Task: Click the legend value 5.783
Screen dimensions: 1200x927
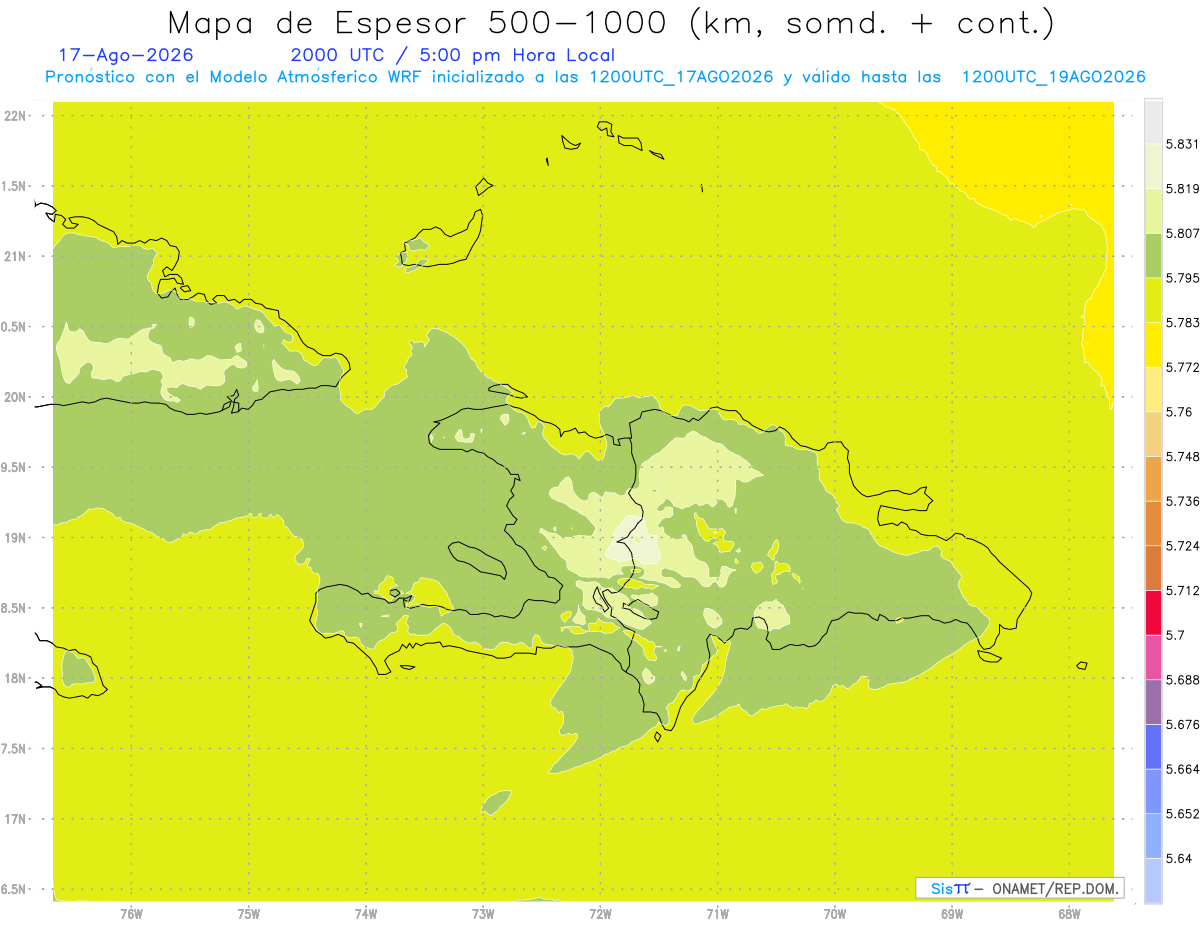Action: [x=1182, y=322]
